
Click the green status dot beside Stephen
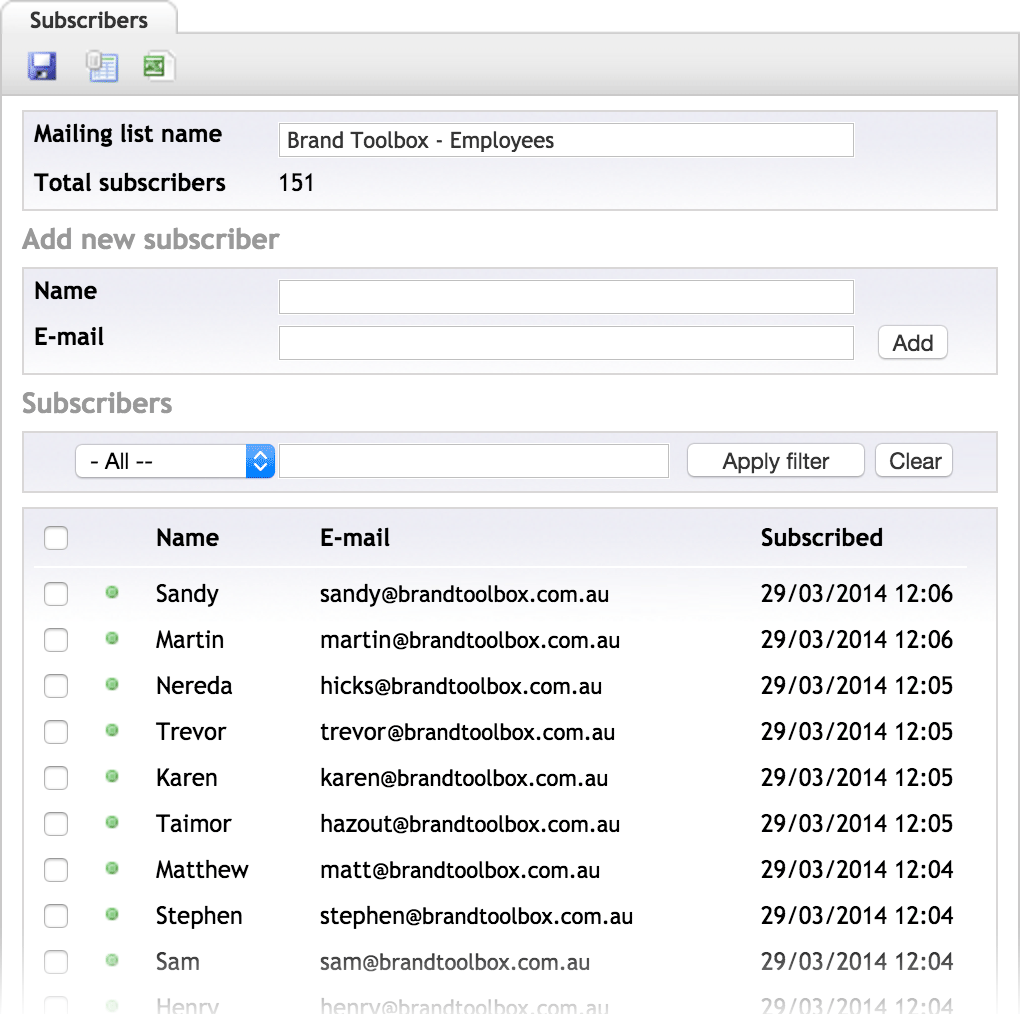[x=112, y=915]
